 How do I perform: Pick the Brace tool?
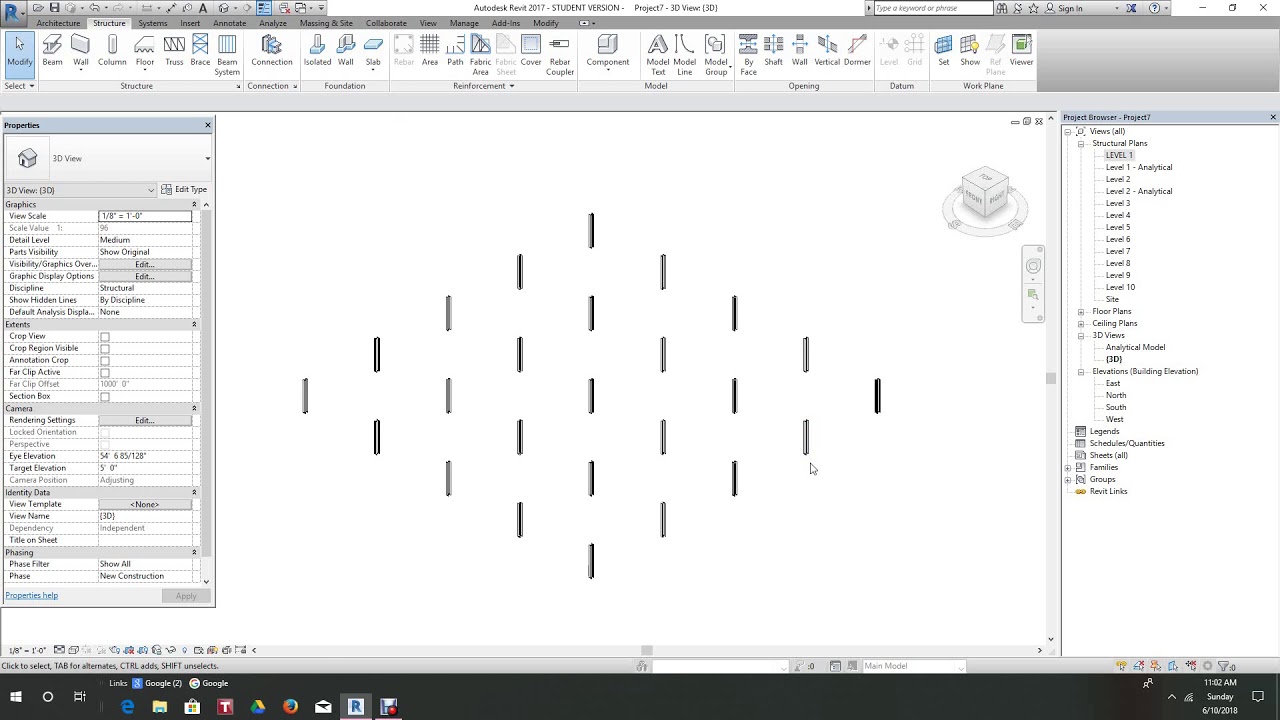(x=200, y=52)
